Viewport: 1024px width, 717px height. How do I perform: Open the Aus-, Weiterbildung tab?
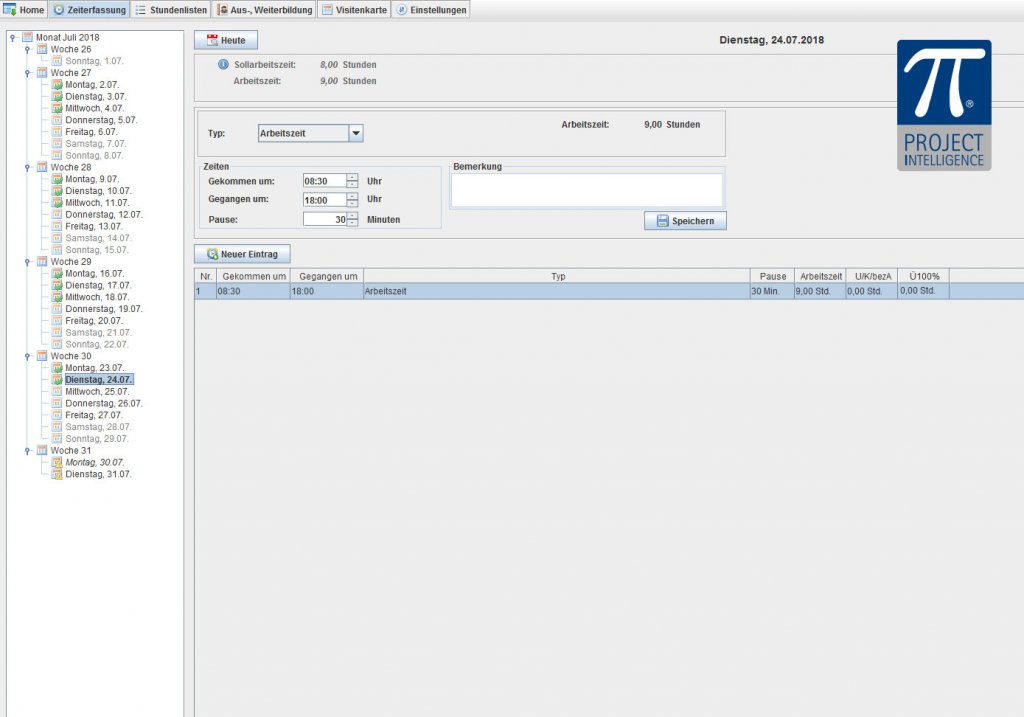tap(264, 10)
